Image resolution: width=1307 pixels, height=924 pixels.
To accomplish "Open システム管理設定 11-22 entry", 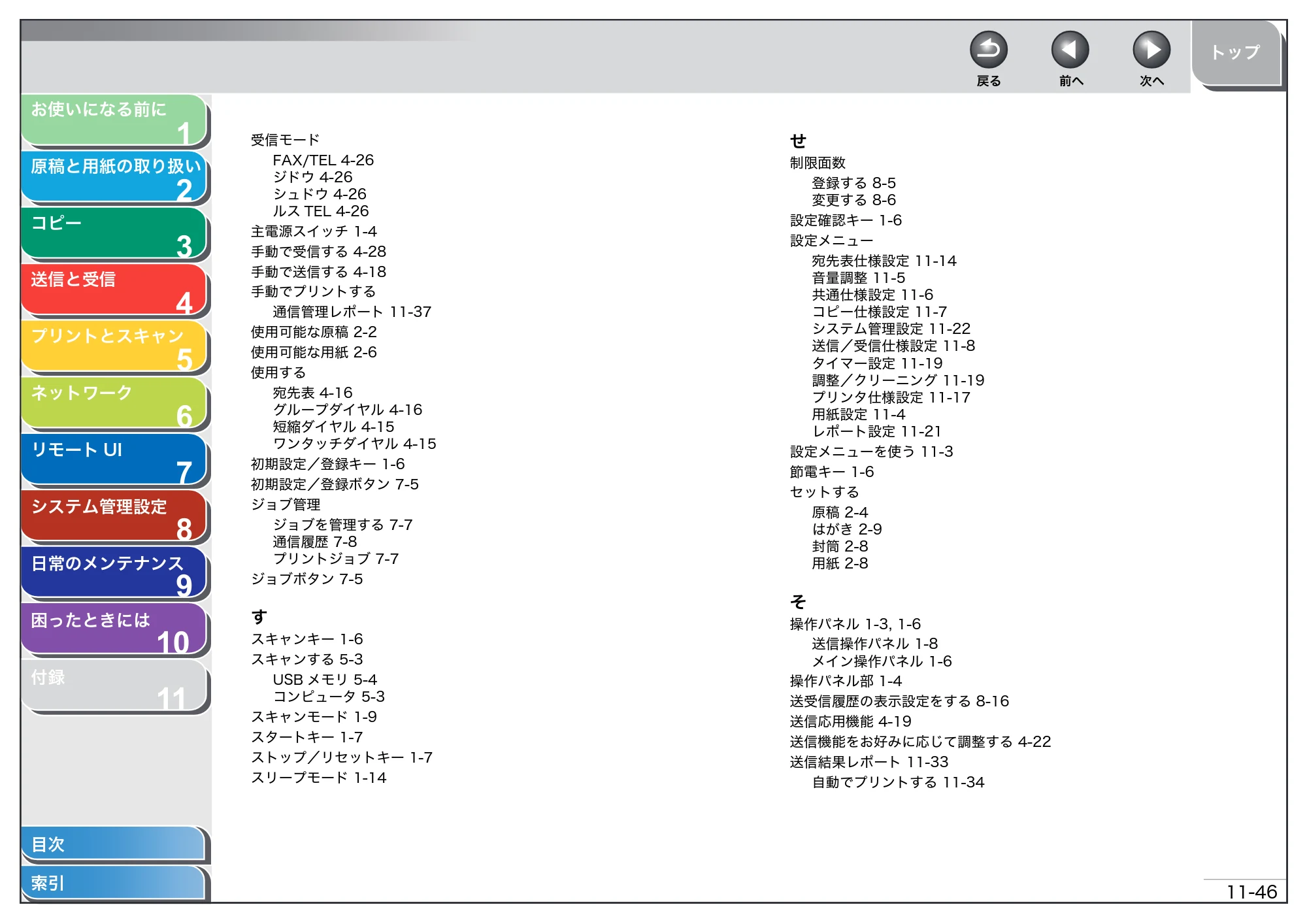I will tap(891, 329).
